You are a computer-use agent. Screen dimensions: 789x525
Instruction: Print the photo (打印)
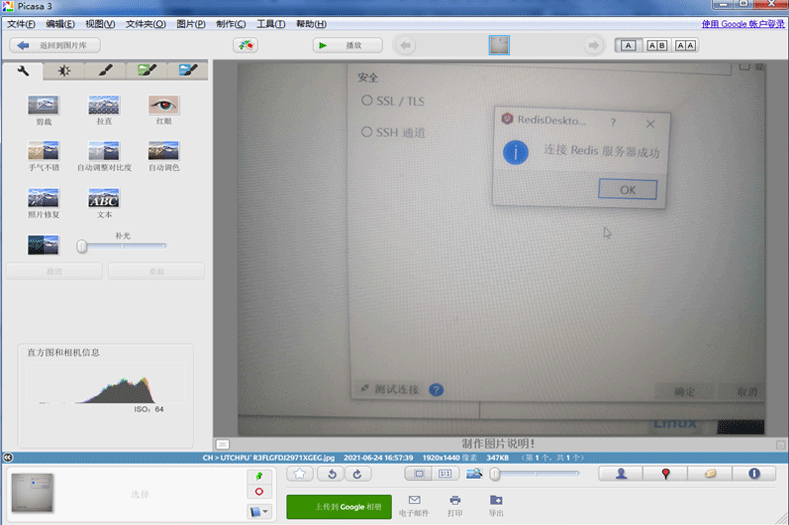(x=455, y=505)
